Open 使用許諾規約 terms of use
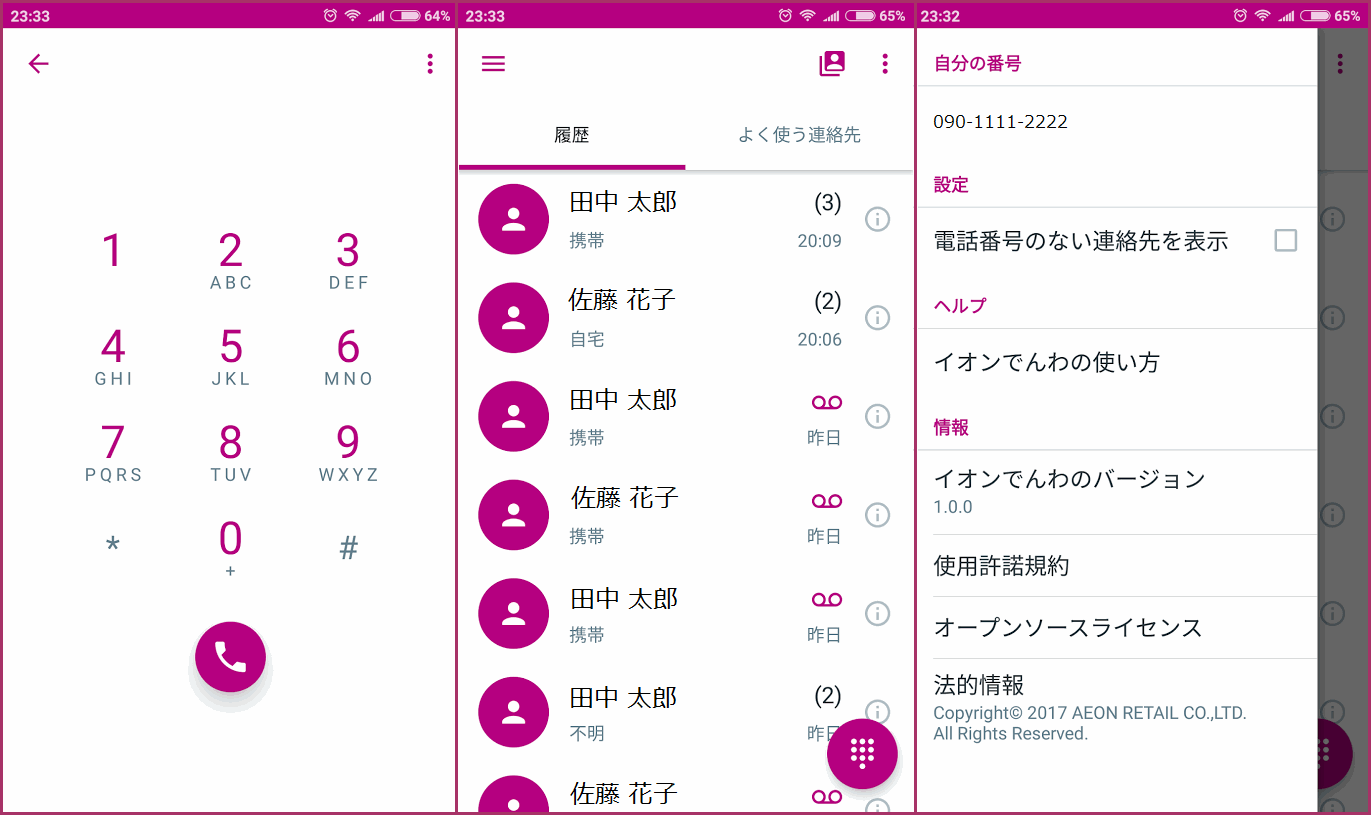This screenshot has width=1371, height=815. tap(1117, 566)
